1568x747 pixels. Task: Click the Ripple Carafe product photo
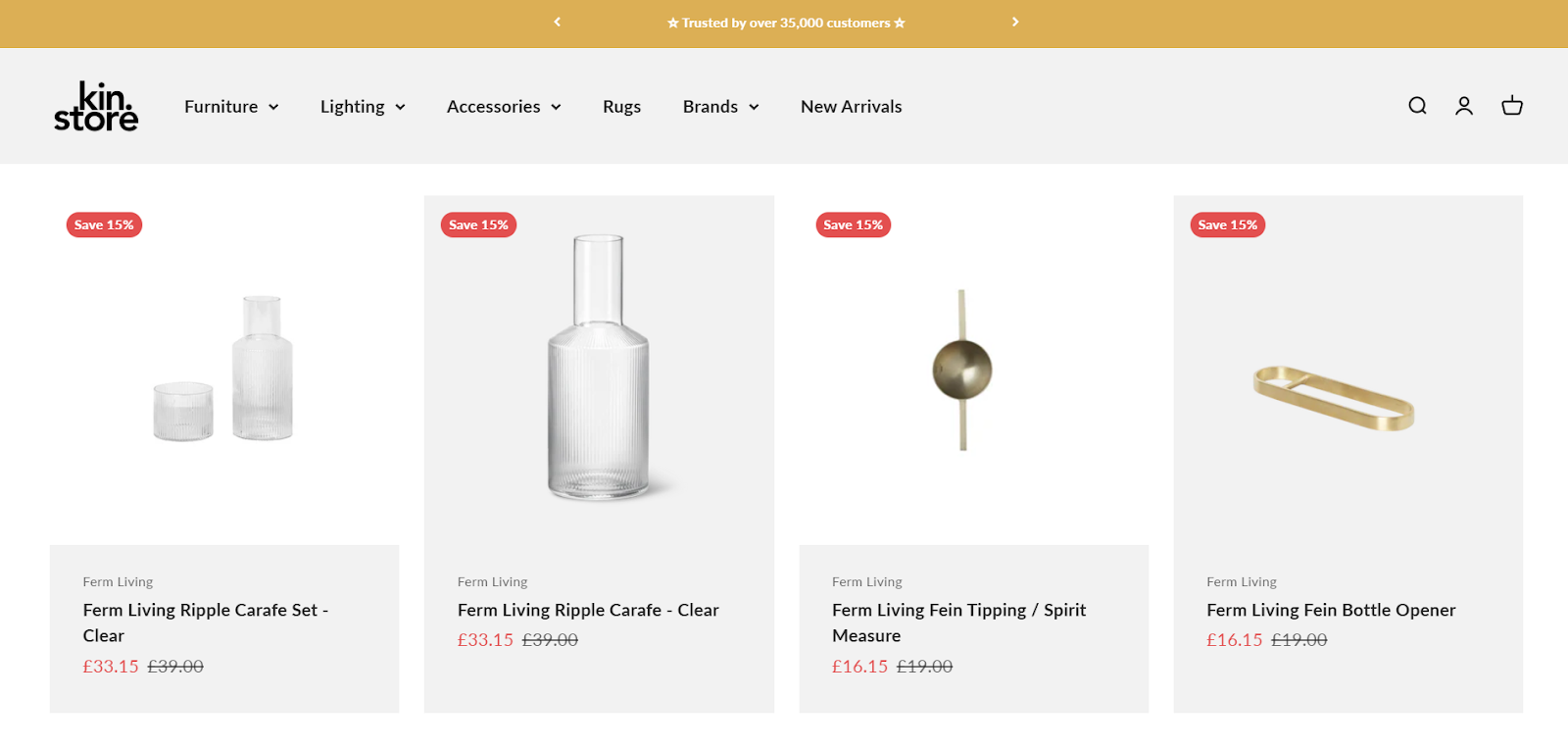click(x=598, y=368)
